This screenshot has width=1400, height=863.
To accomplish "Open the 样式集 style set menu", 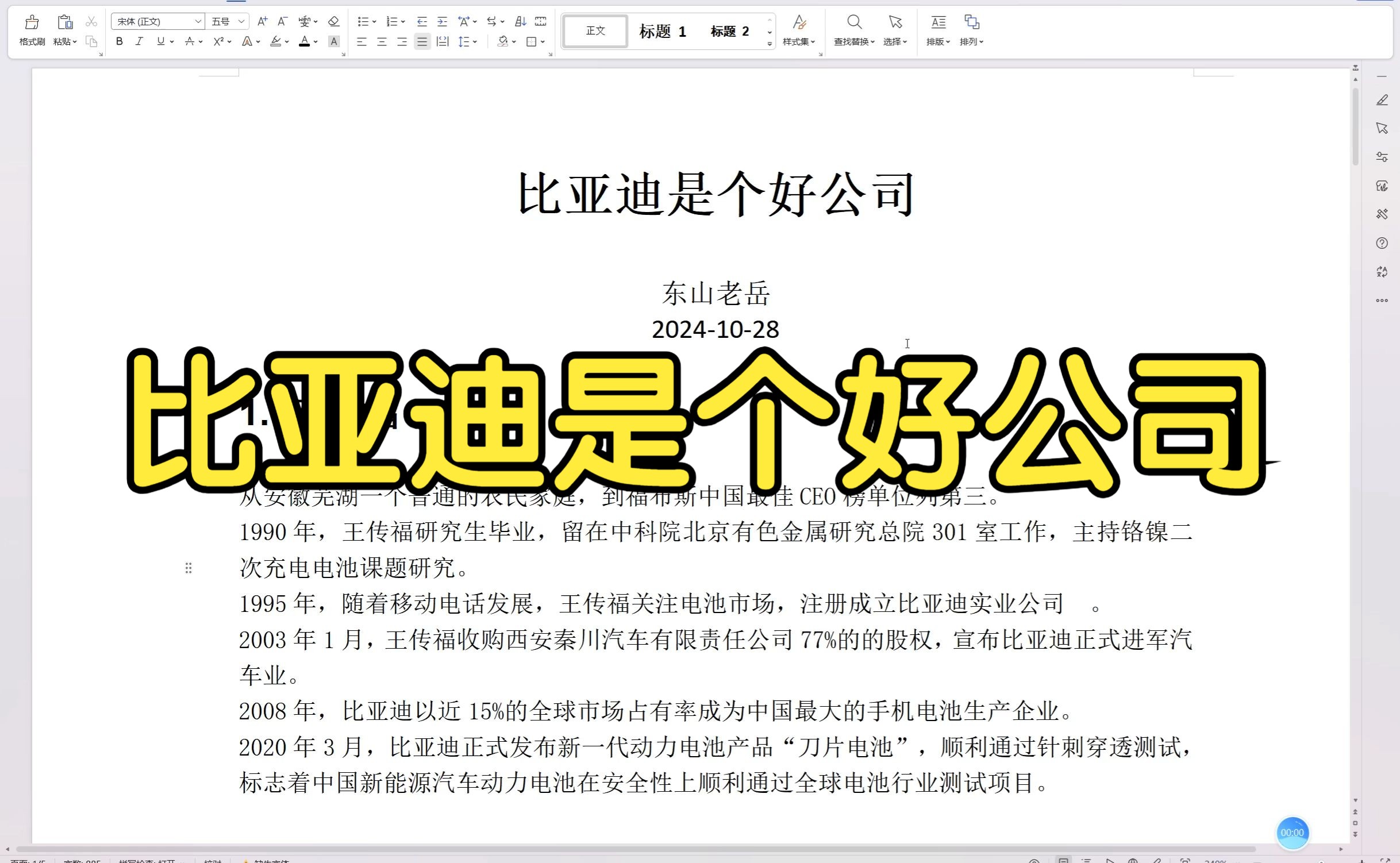I will tap(799, 30).
